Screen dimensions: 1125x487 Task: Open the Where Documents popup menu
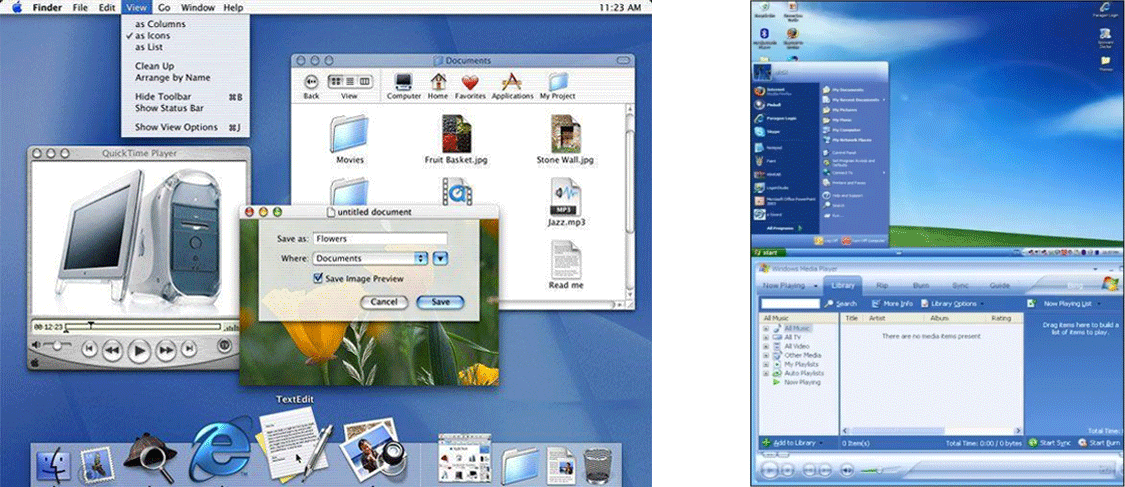point(371,258)
